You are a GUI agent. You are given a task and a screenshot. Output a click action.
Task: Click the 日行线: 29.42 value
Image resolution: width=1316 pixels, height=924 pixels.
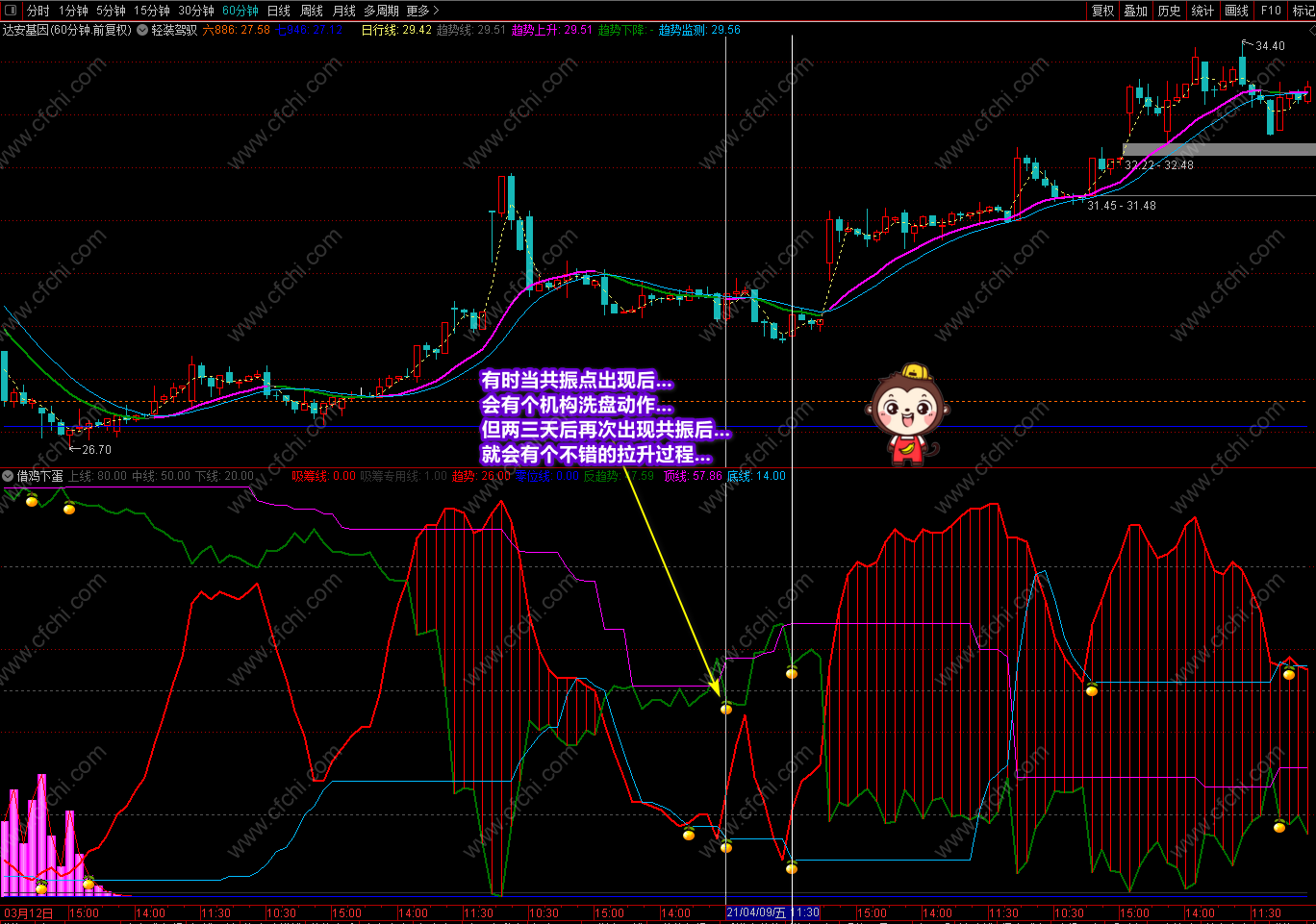pyautogui.click(x=396, y=30)
